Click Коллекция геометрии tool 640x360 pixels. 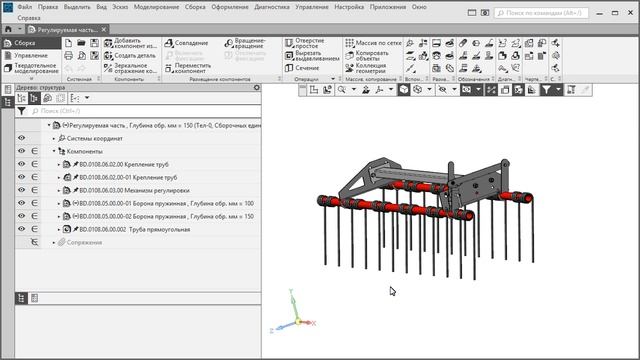[x=366, y=68]
